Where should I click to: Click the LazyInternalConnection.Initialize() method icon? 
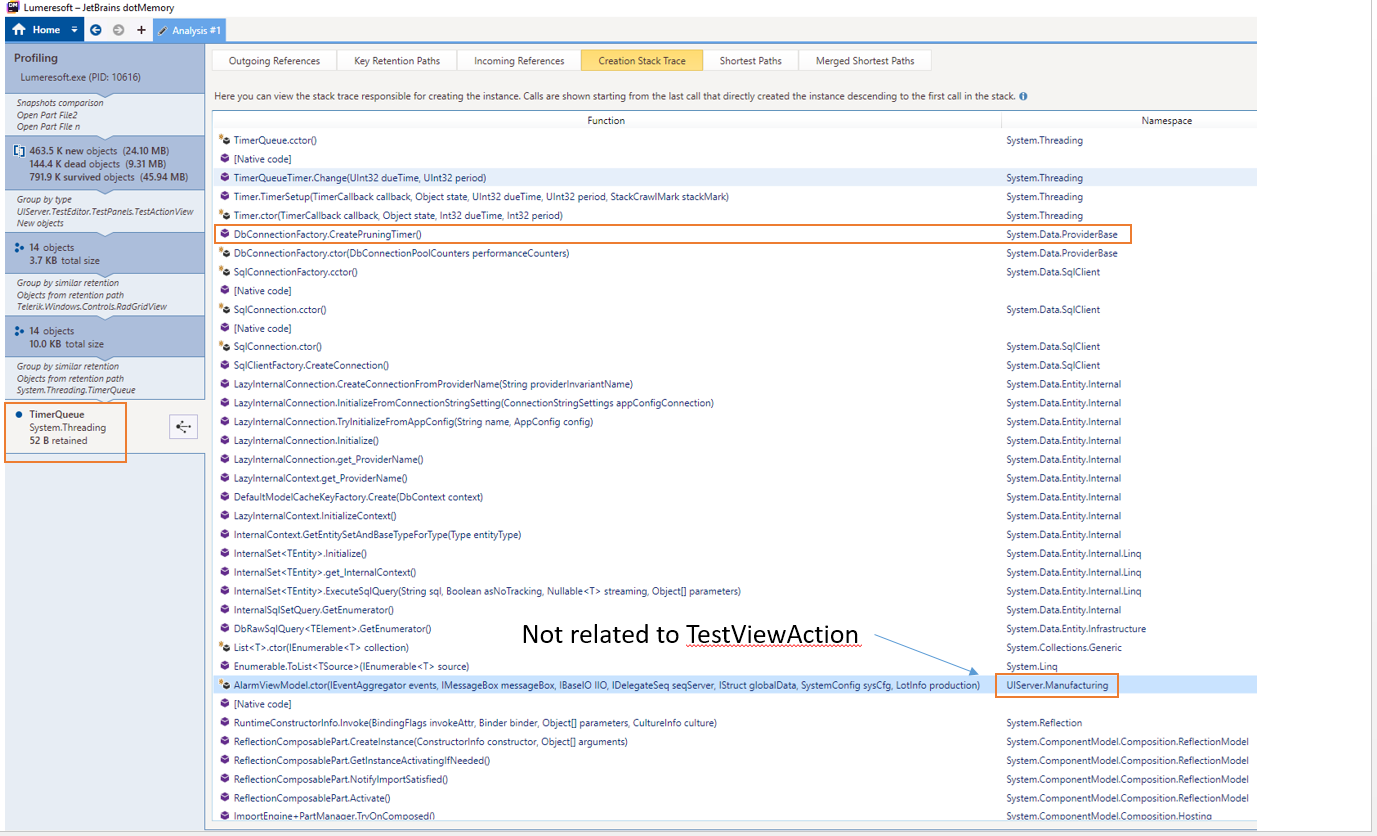(225, 440)
